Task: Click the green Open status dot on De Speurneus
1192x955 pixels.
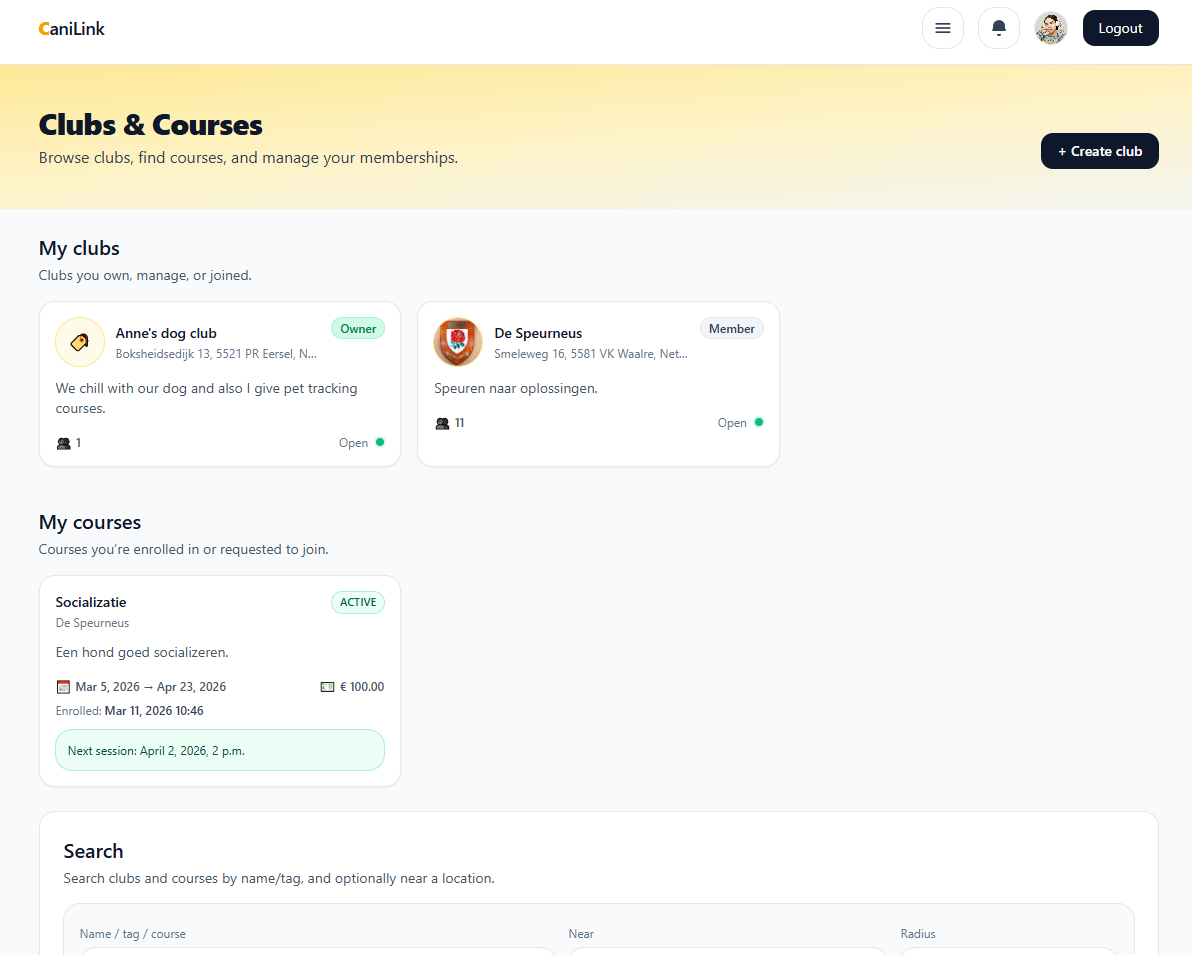Action: [x=759, y=422]
